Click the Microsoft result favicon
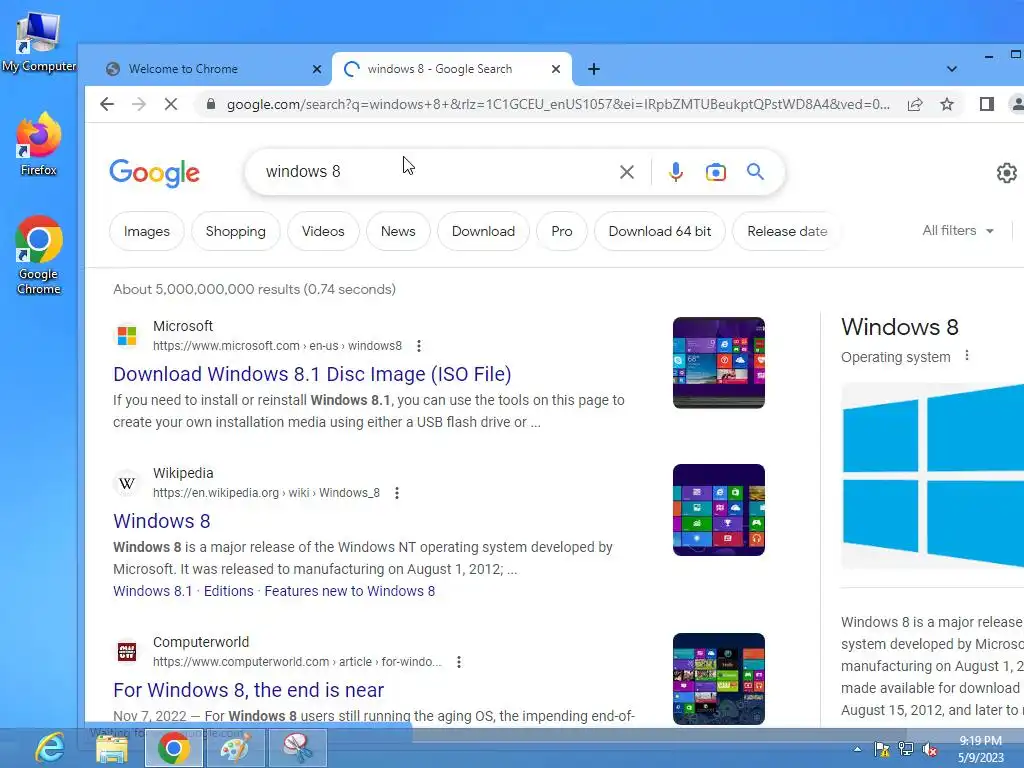This screenshot has height=768, width=1024. [x=127, y=336]
